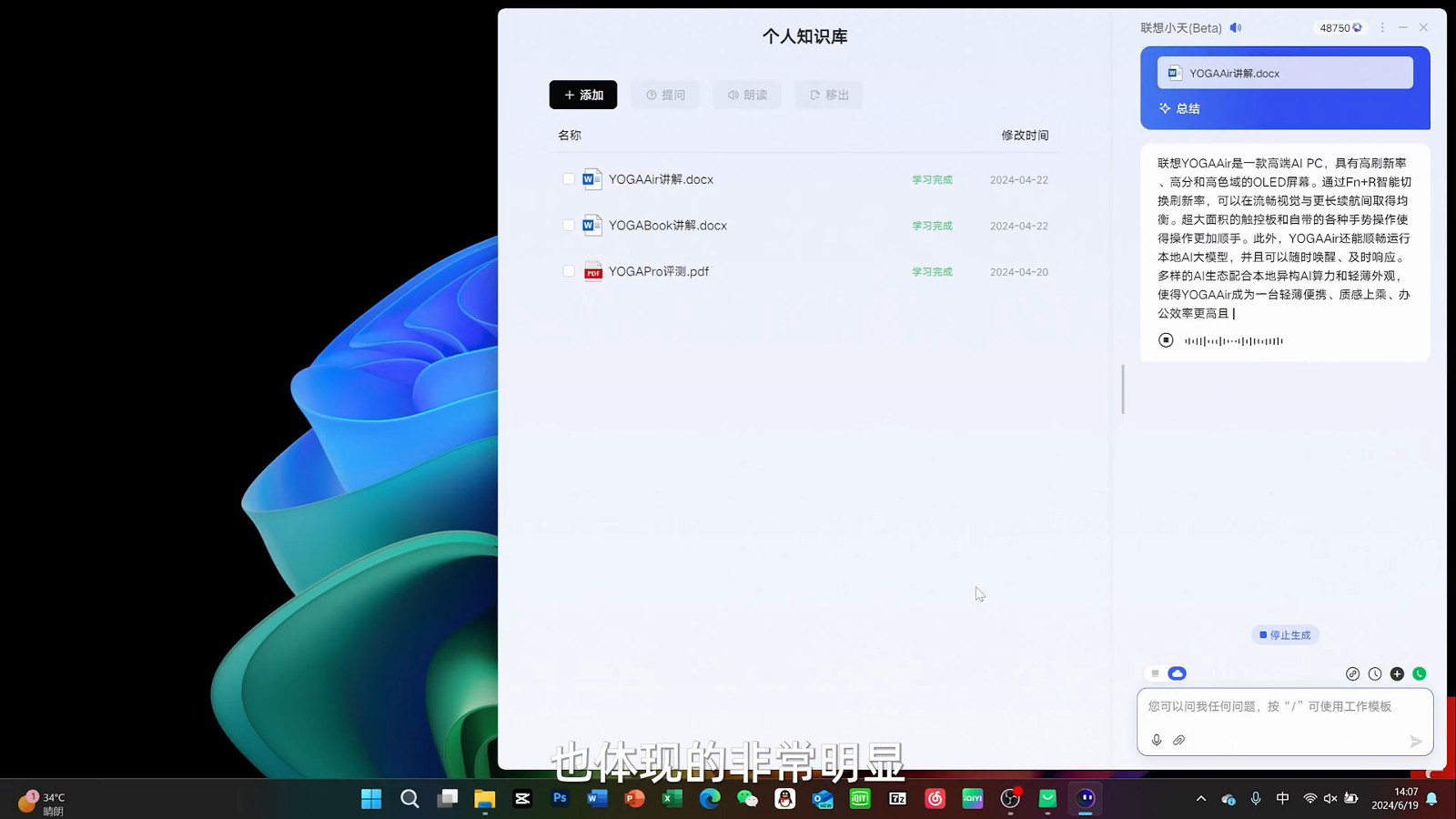
Task: Click the 修改时间 column header
Action: pos(1025,135)
